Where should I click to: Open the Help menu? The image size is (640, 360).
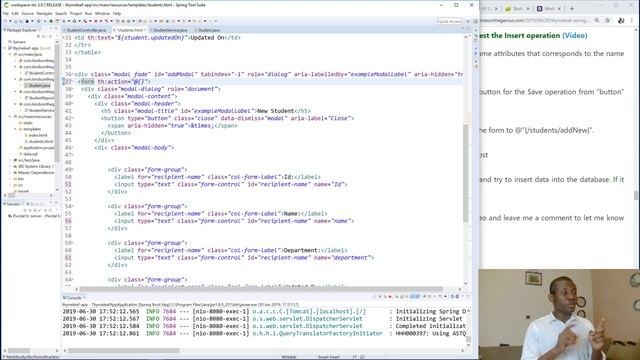pos(117,13)
